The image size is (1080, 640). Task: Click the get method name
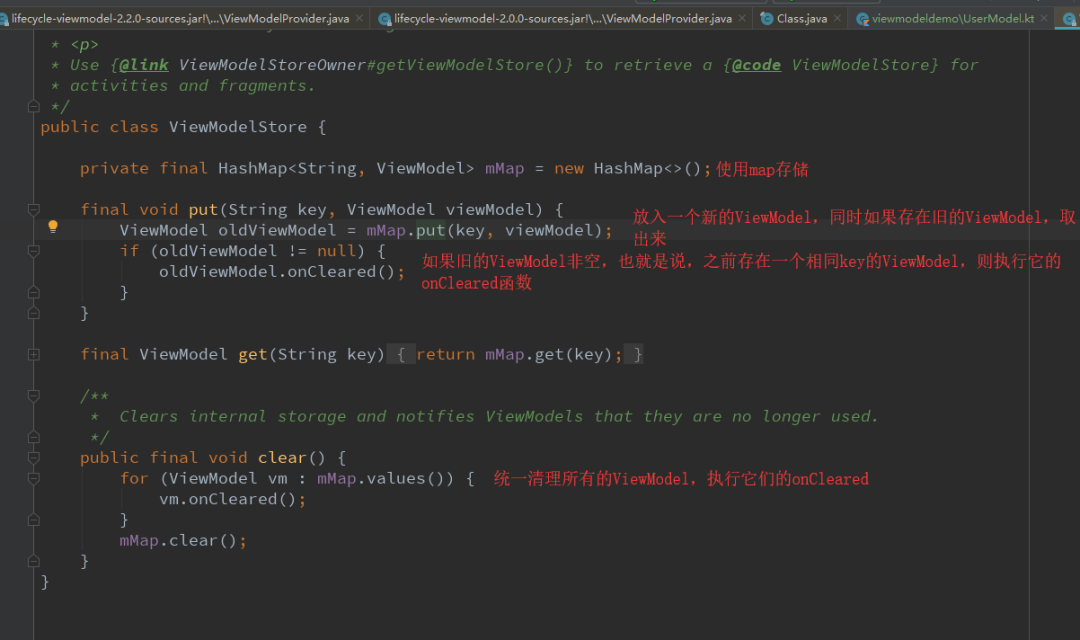(x=253, y=354)
